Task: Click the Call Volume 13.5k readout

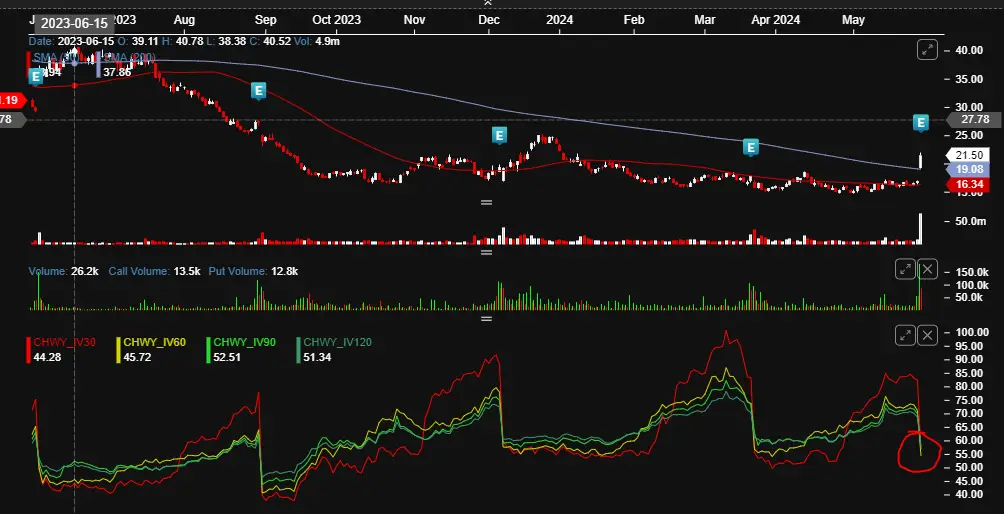Action: click(x=154, y=271)
